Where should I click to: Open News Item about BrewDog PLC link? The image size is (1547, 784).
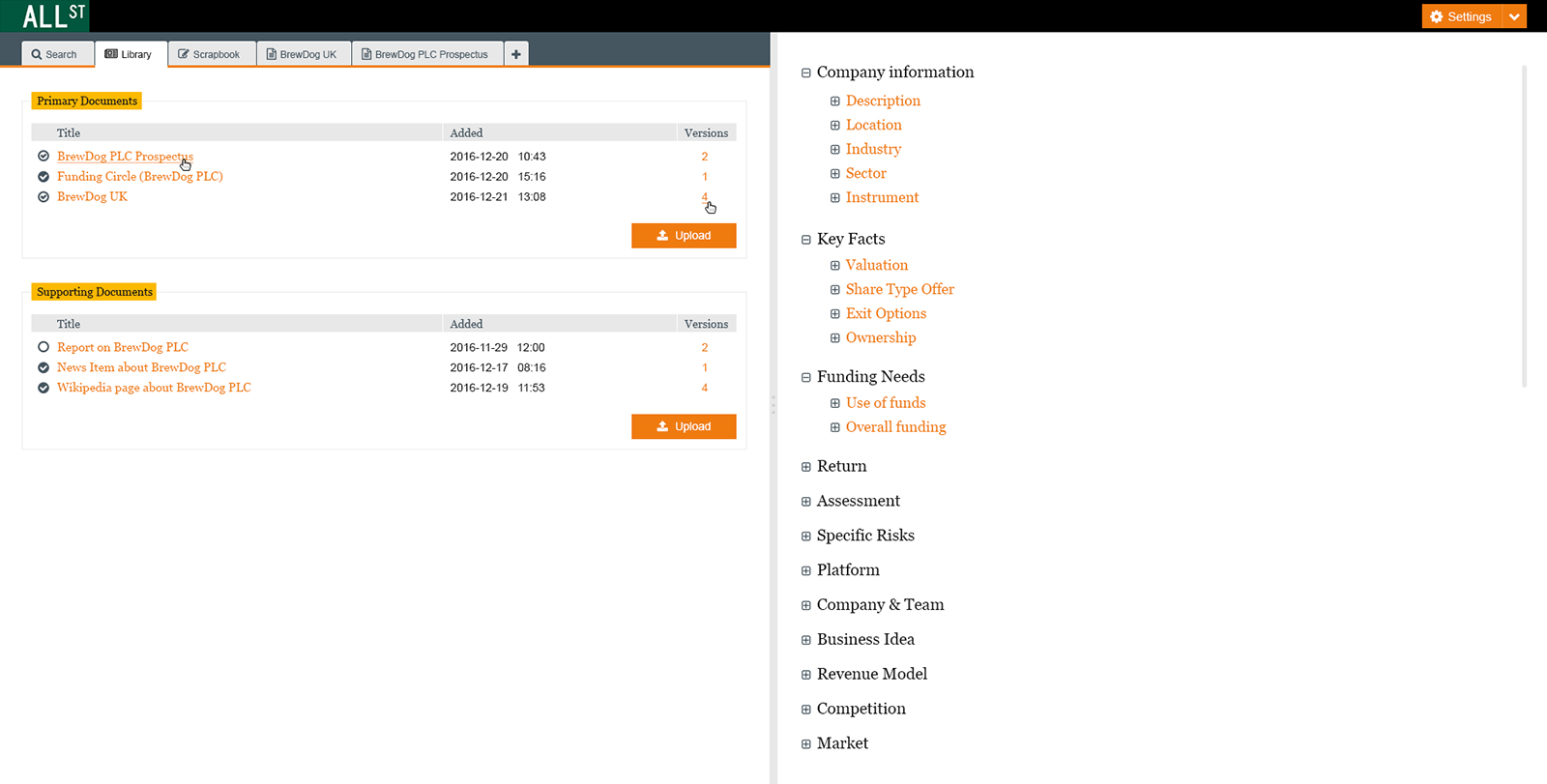tap(141, 367)
